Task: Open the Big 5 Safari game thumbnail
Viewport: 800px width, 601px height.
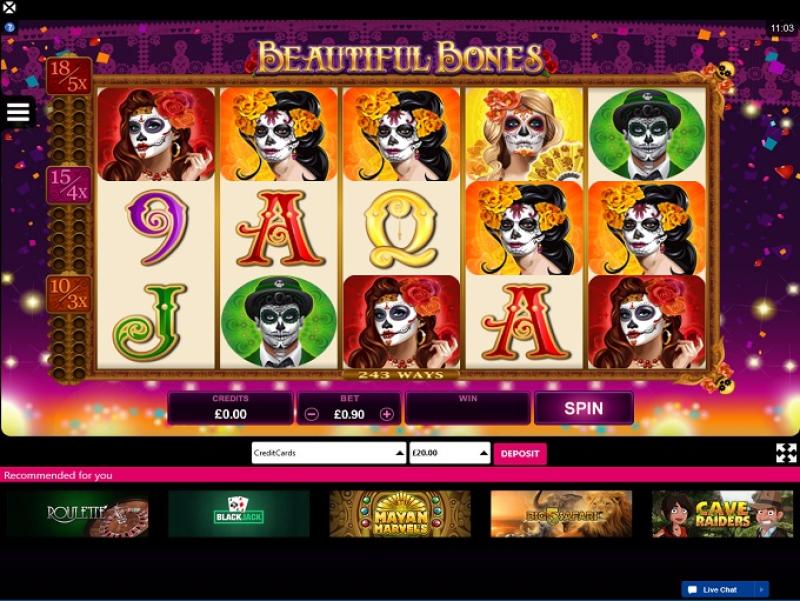Action: point(561,513)
